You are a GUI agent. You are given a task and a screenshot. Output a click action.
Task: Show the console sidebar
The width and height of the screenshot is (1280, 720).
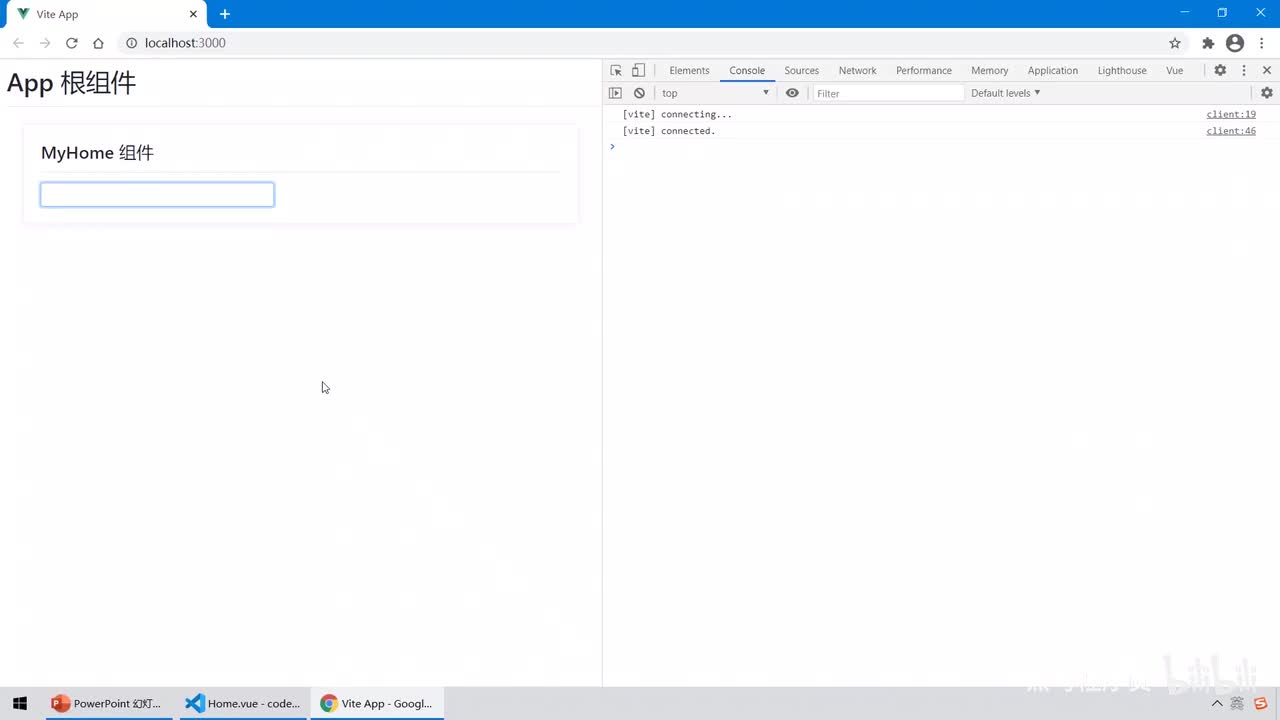click(616, 93)
